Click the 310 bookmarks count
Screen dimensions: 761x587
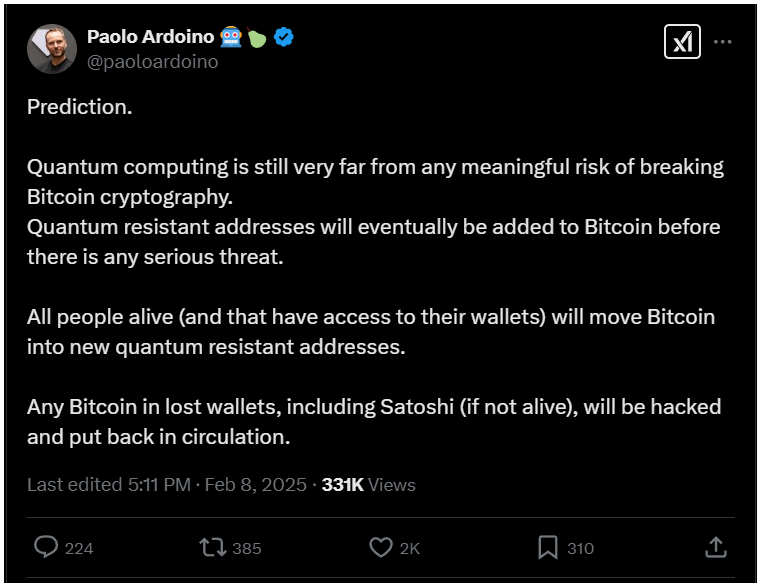click(580, 548)
